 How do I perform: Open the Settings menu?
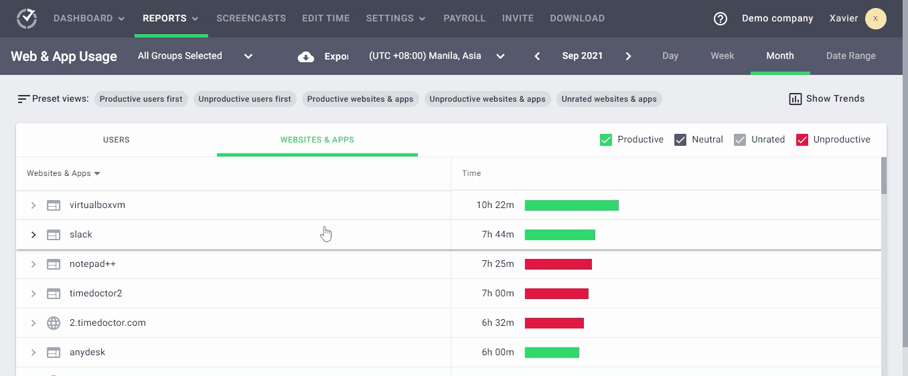click(396, 19)
